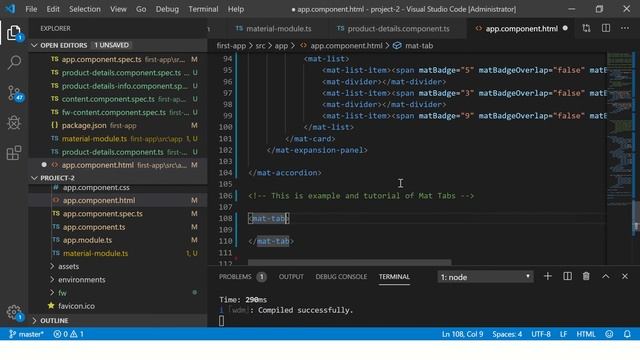Split the terminal pane

point(567,276)
